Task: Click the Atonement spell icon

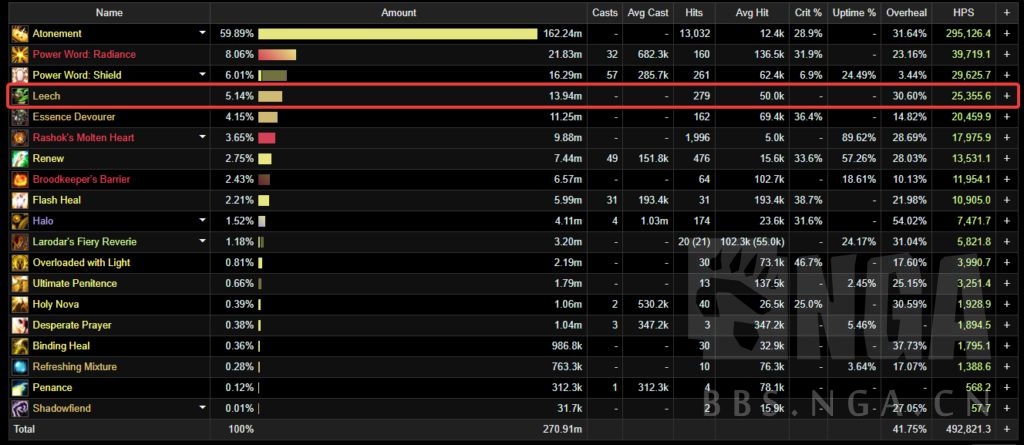Action: coord(20,33)
